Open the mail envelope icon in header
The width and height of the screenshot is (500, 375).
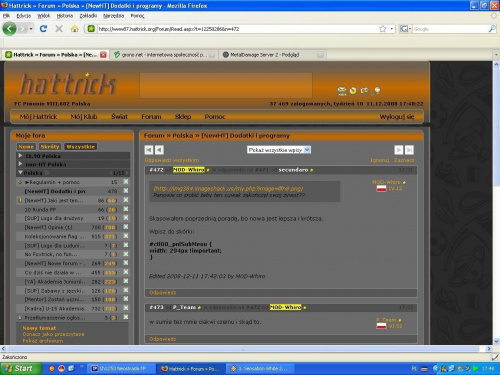click(342, 91)
